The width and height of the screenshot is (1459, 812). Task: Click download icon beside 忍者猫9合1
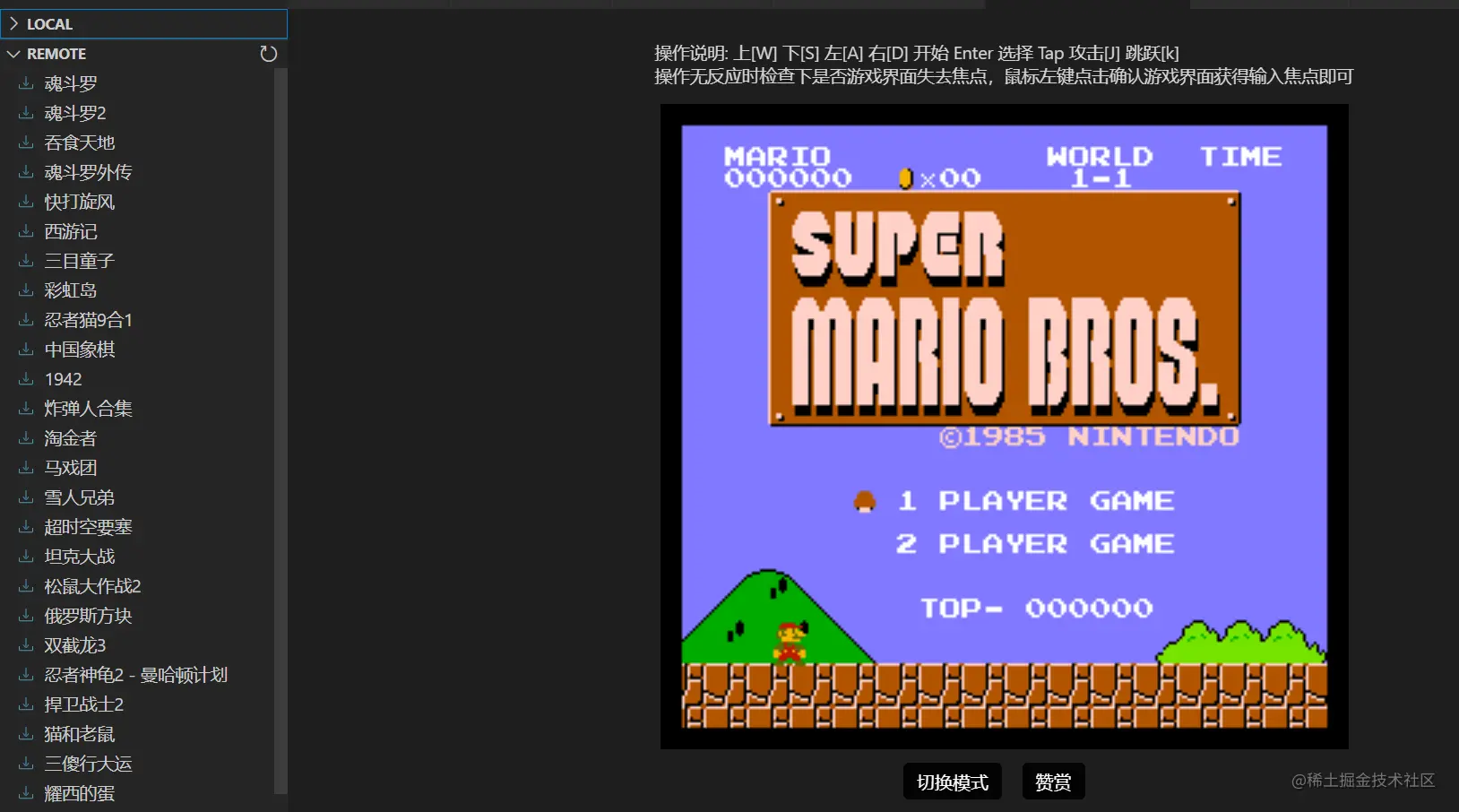click(x=26, y=320)
